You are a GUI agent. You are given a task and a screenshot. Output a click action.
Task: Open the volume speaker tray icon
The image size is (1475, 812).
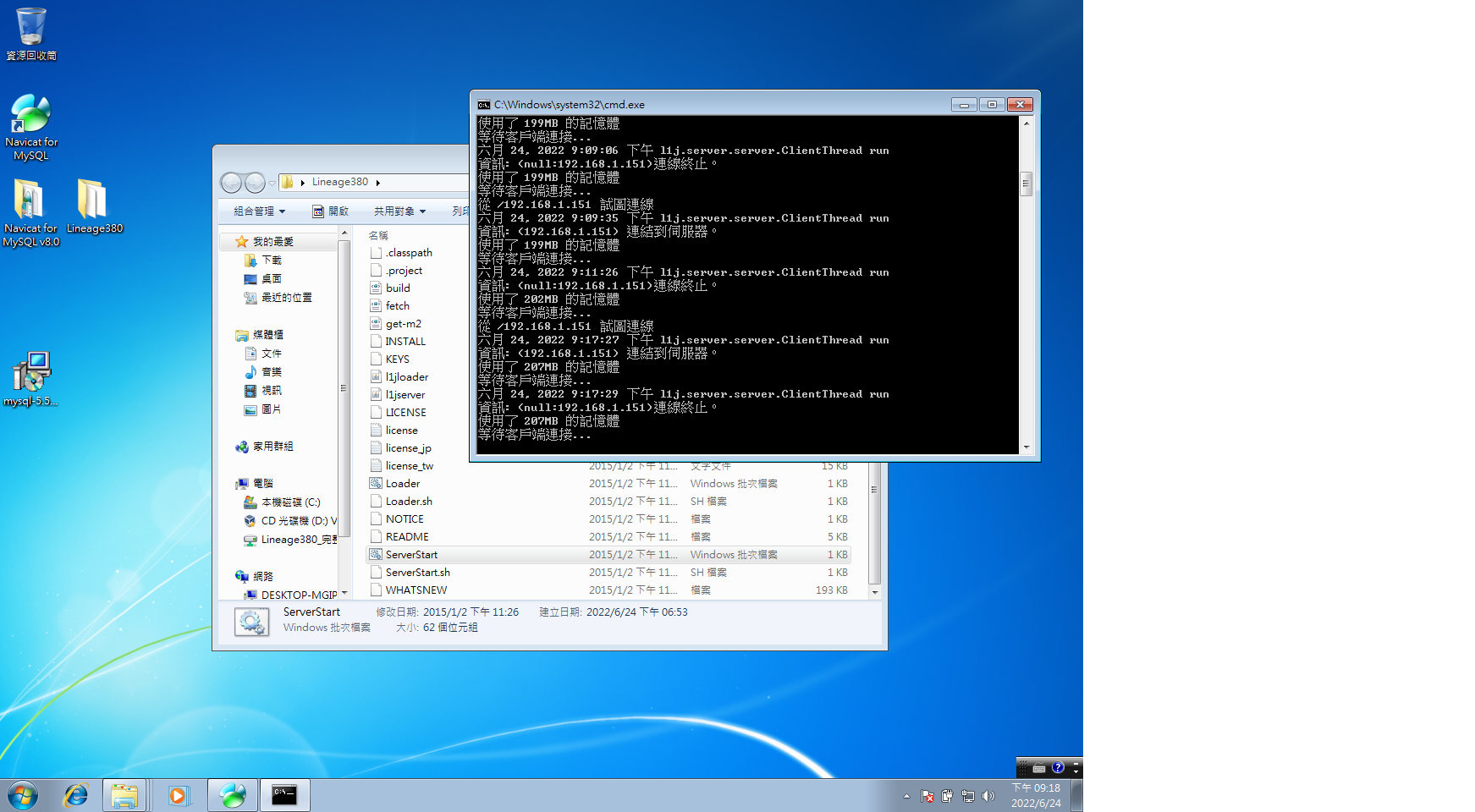click(988, 796)
